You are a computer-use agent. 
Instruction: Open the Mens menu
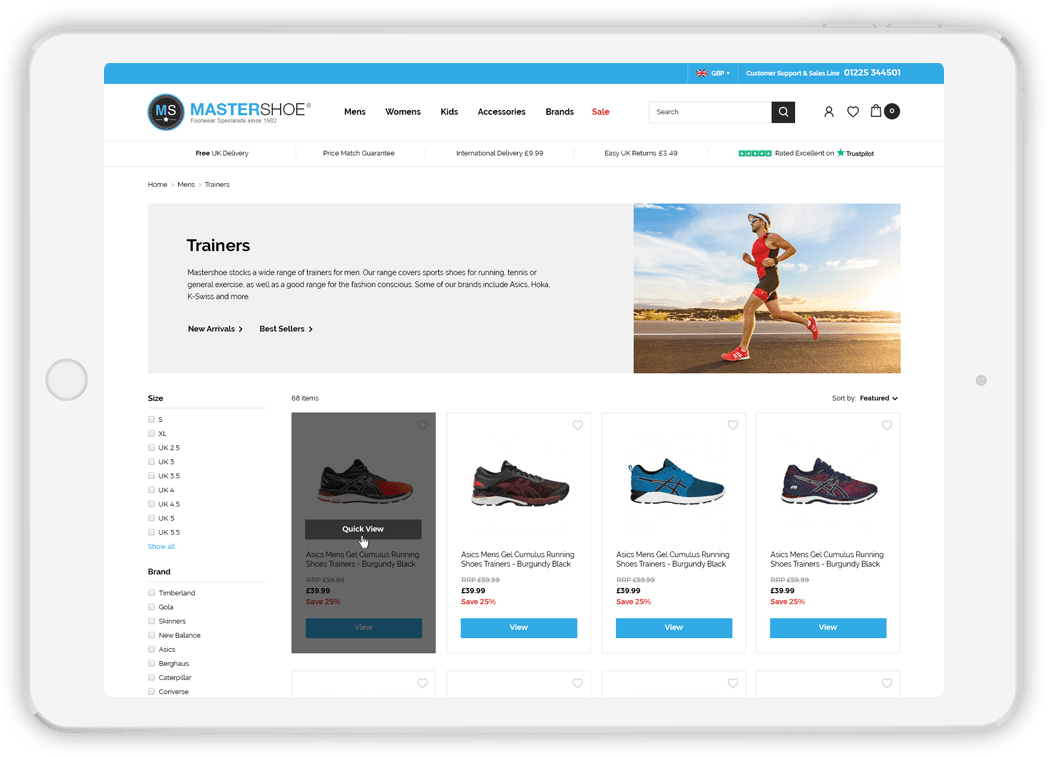click(355, 112)
